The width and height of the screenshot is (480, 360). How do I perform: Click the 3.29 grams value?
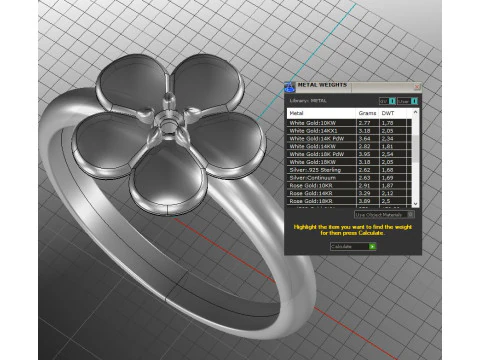[x=364, y=193]
